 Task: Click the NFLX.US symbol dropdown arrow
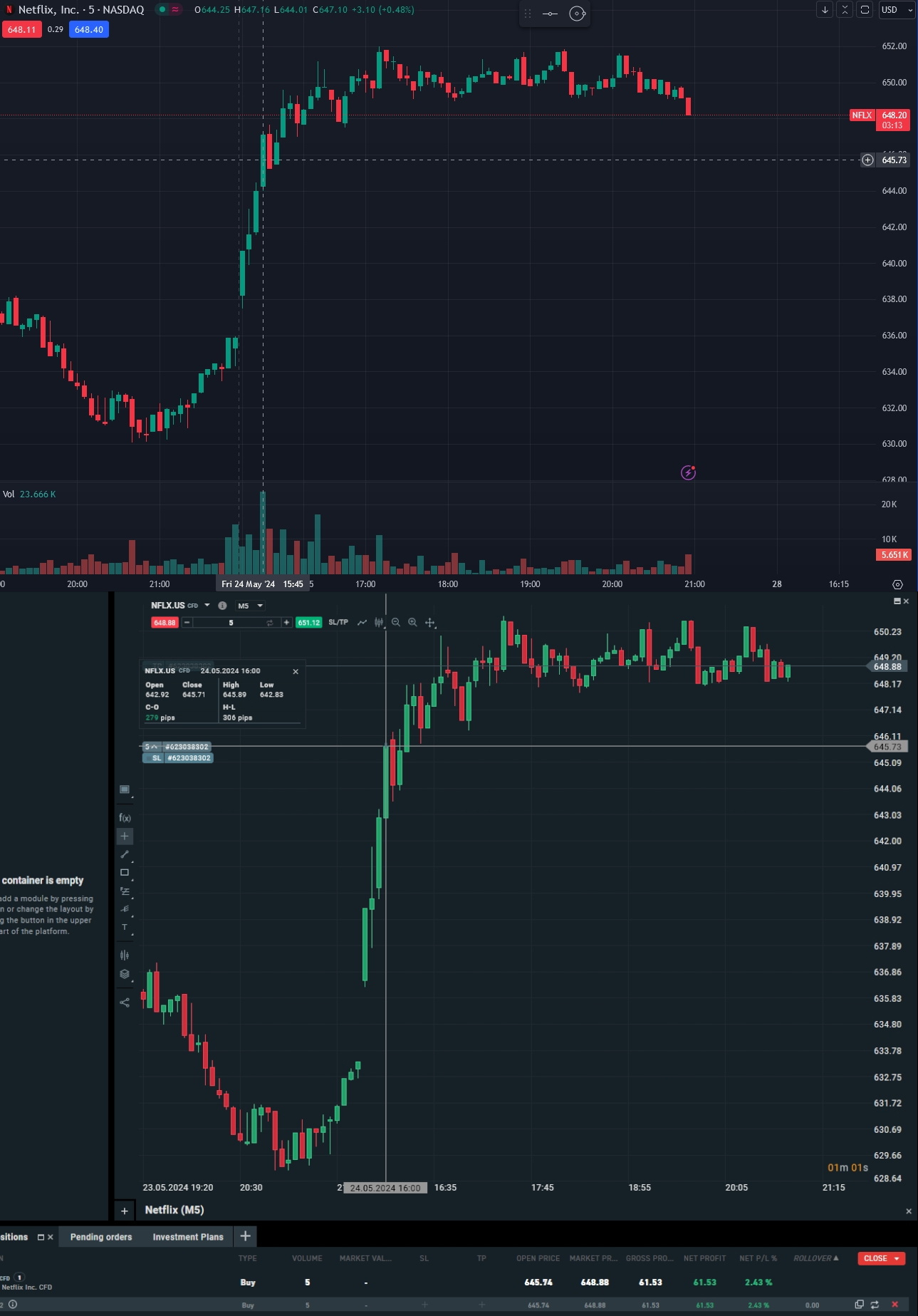[207, 606]
